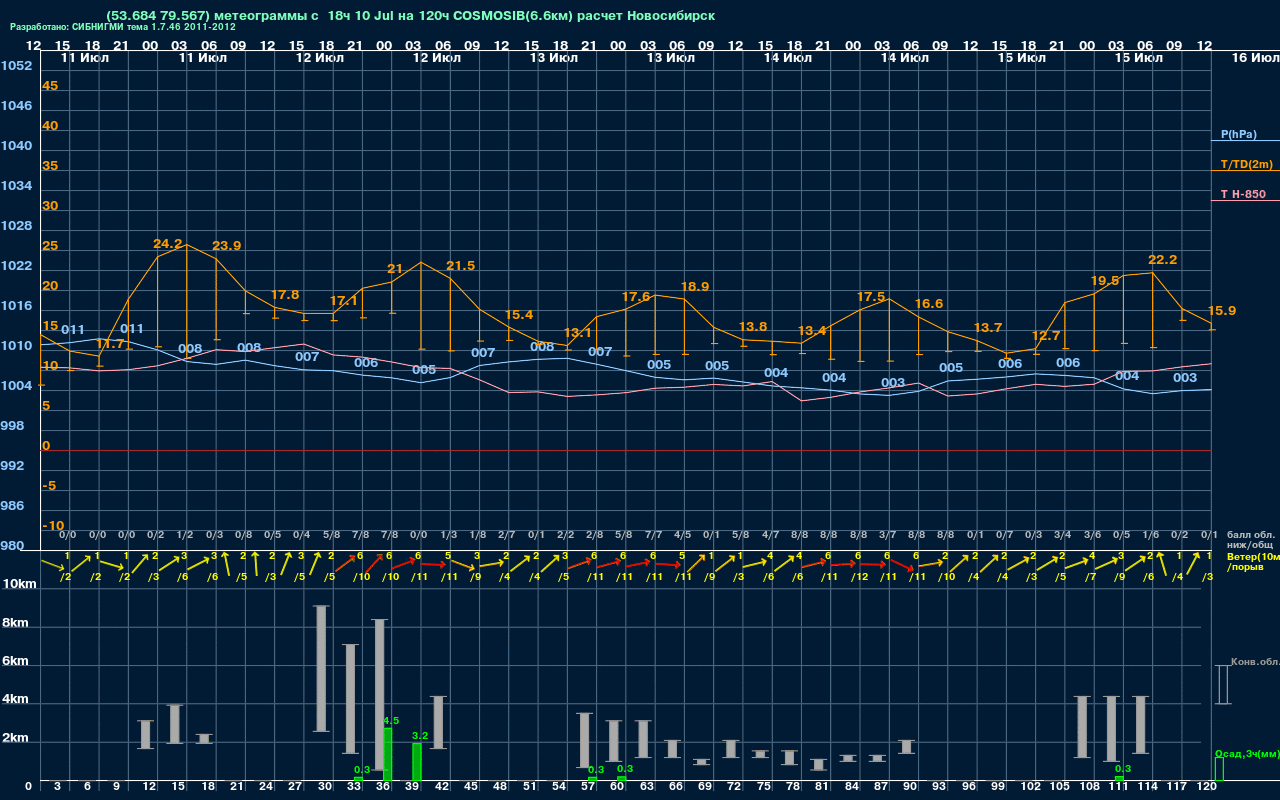This screenshot has height=800, width=1280.
Task: Click the 17.5 temperature label
Action: (871, 297)
